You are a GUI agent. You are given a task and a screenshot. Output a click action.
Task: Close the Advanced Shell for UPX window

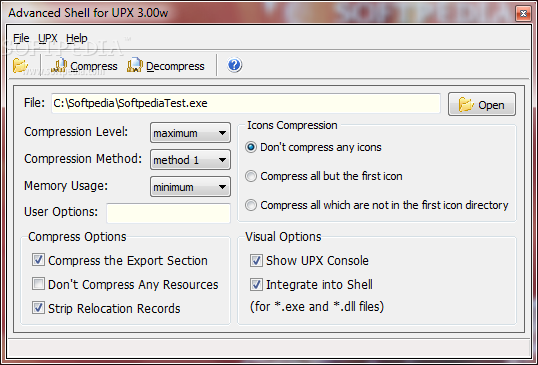[523, 13]
